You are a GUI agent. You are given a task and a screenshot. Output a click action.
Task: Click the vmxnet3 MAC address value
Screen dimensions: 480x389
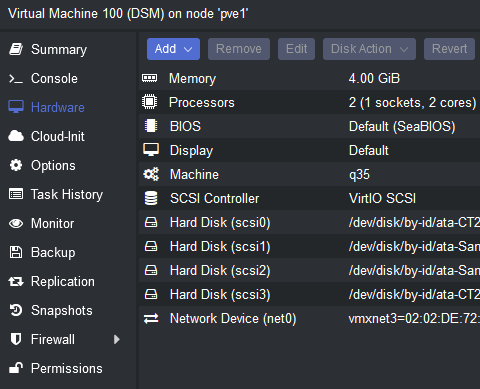coord(414,319)
